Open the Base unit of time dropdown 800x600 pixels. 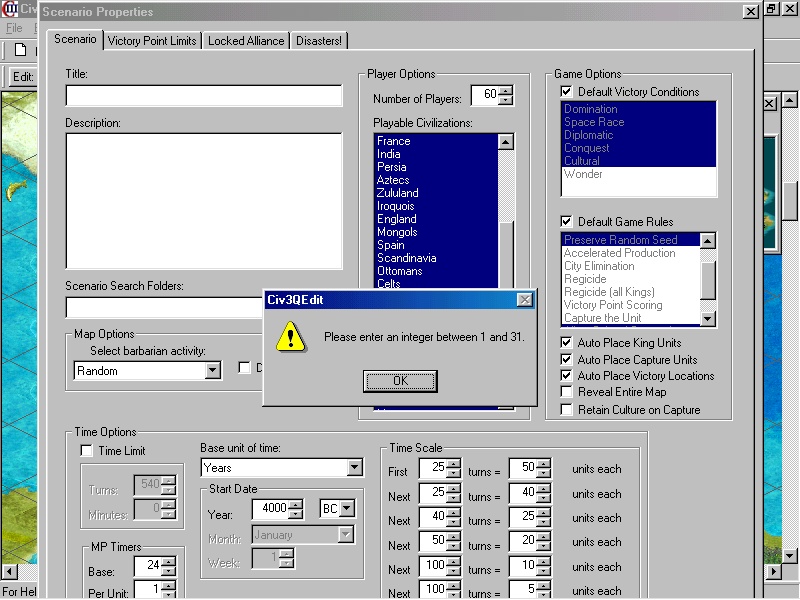pos(355,467)
